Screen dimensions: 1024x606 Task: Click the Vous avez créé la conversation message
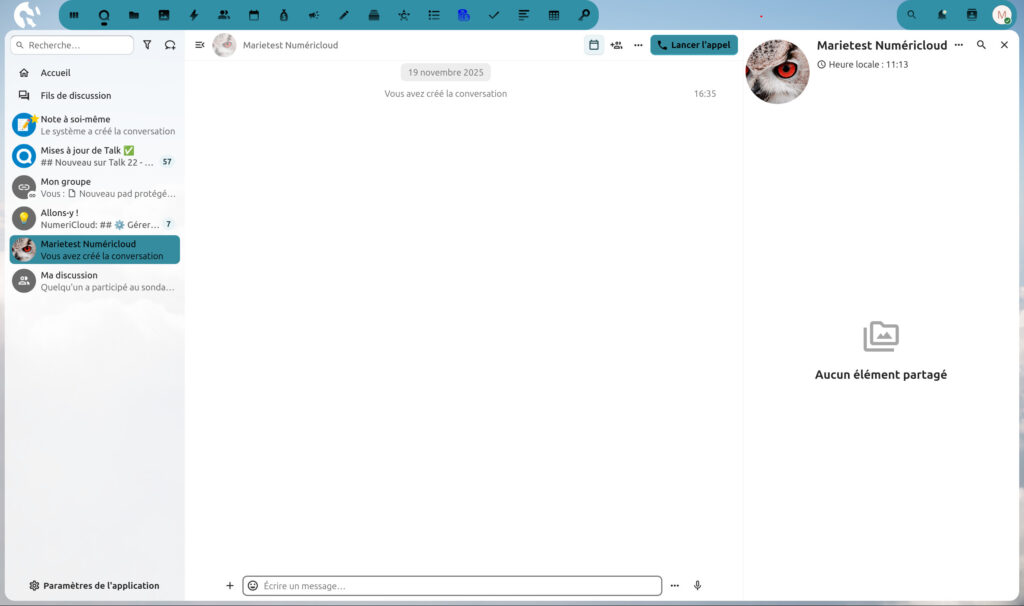[x=445, y=94]
